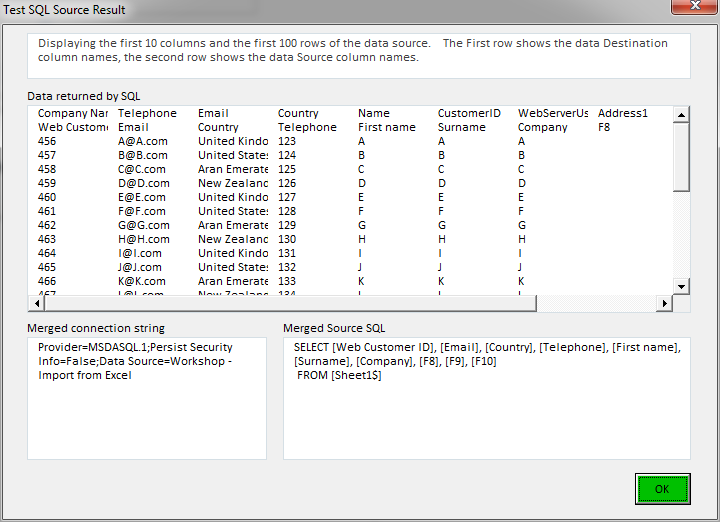The image size is (720, 522).
Task: Click the data grid scroll down arrow
Action: [681, 287]
